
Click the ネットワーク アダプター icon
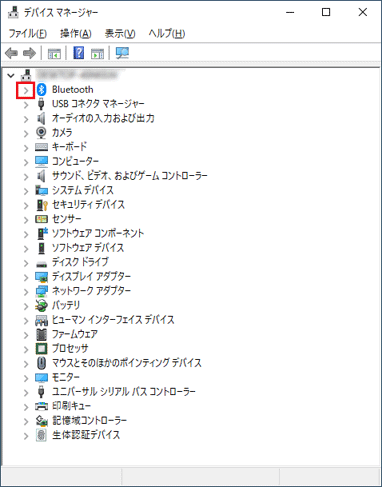[41, 291]
